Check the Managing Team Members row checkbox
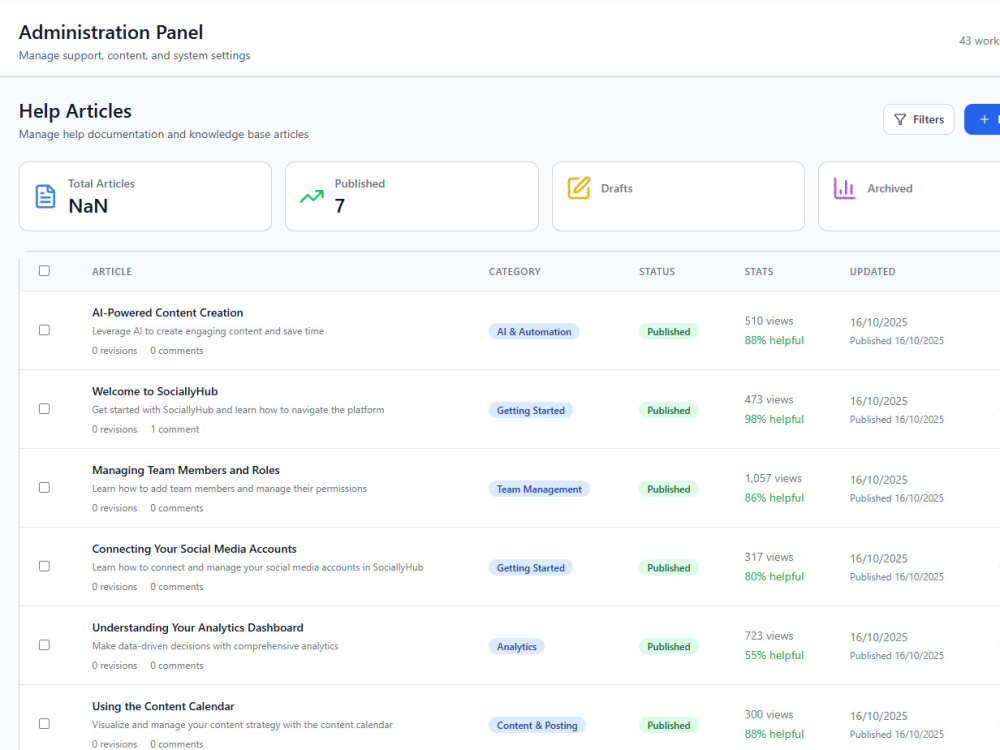Image resolution: width=1000 pixels, height=750 pixels. 44,487
